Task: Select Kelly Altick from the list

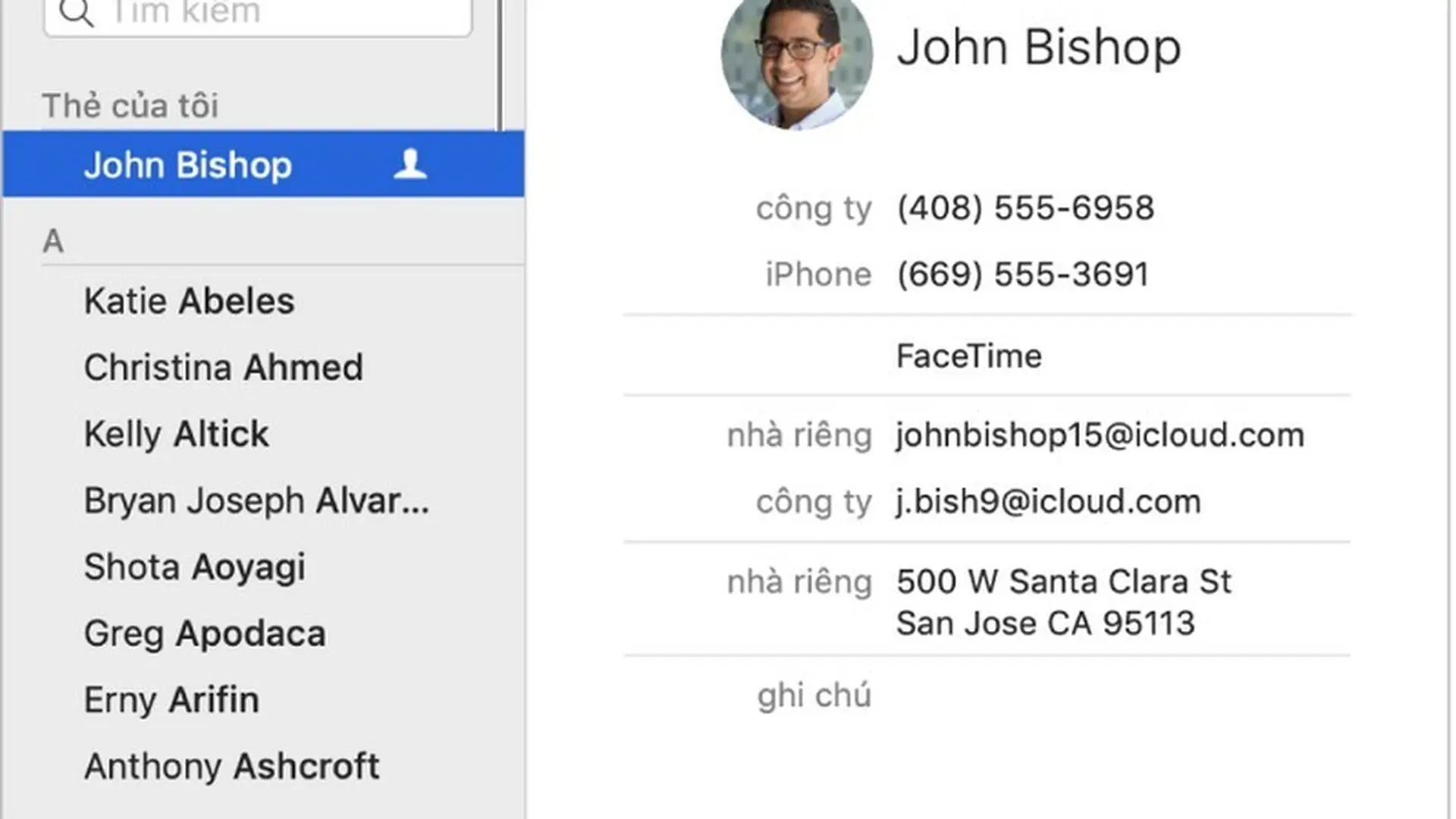Action: tap(176, 435)
